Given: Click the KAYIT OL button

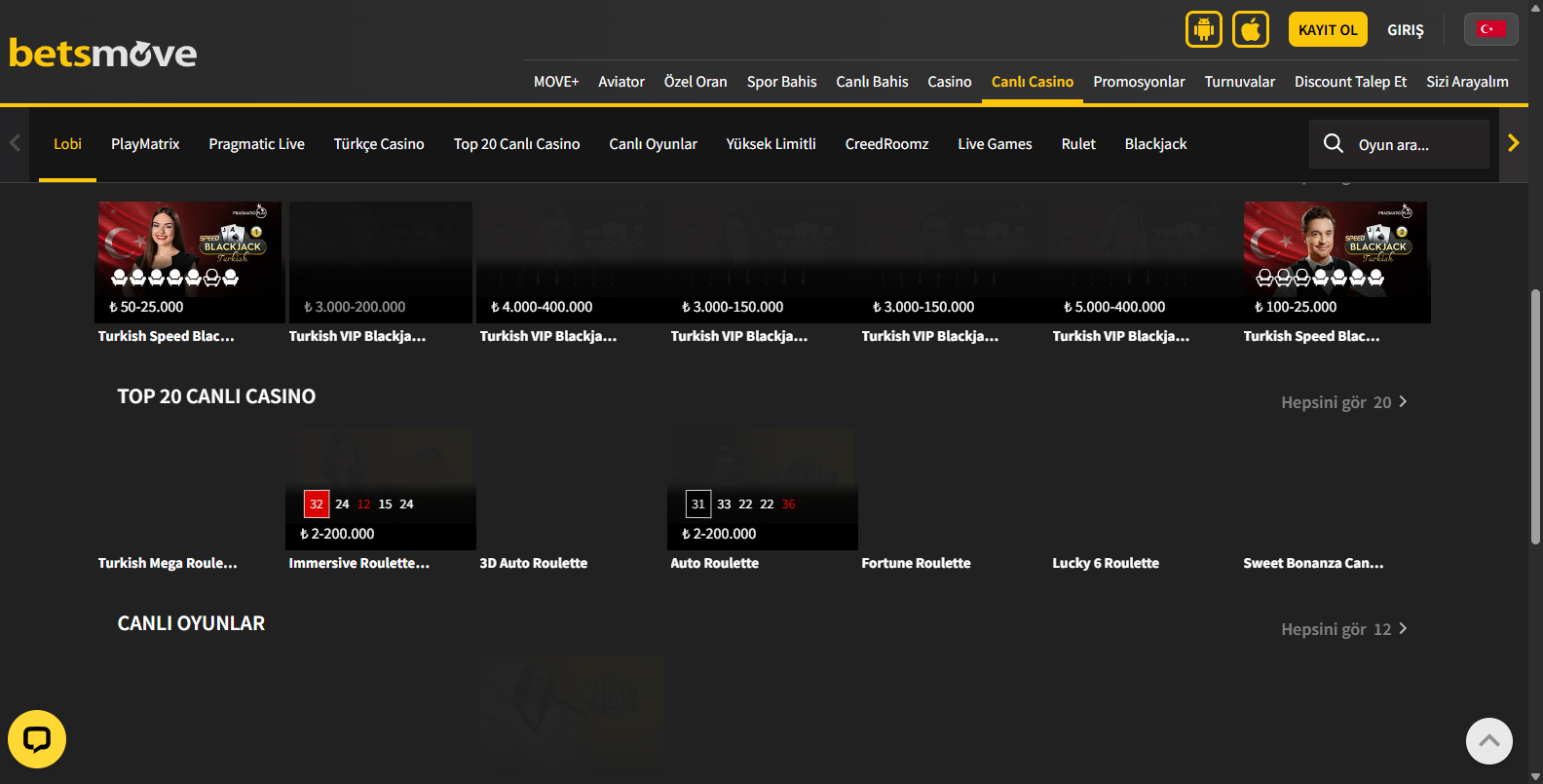Looking at the screenshot, I should (1328, 29).
